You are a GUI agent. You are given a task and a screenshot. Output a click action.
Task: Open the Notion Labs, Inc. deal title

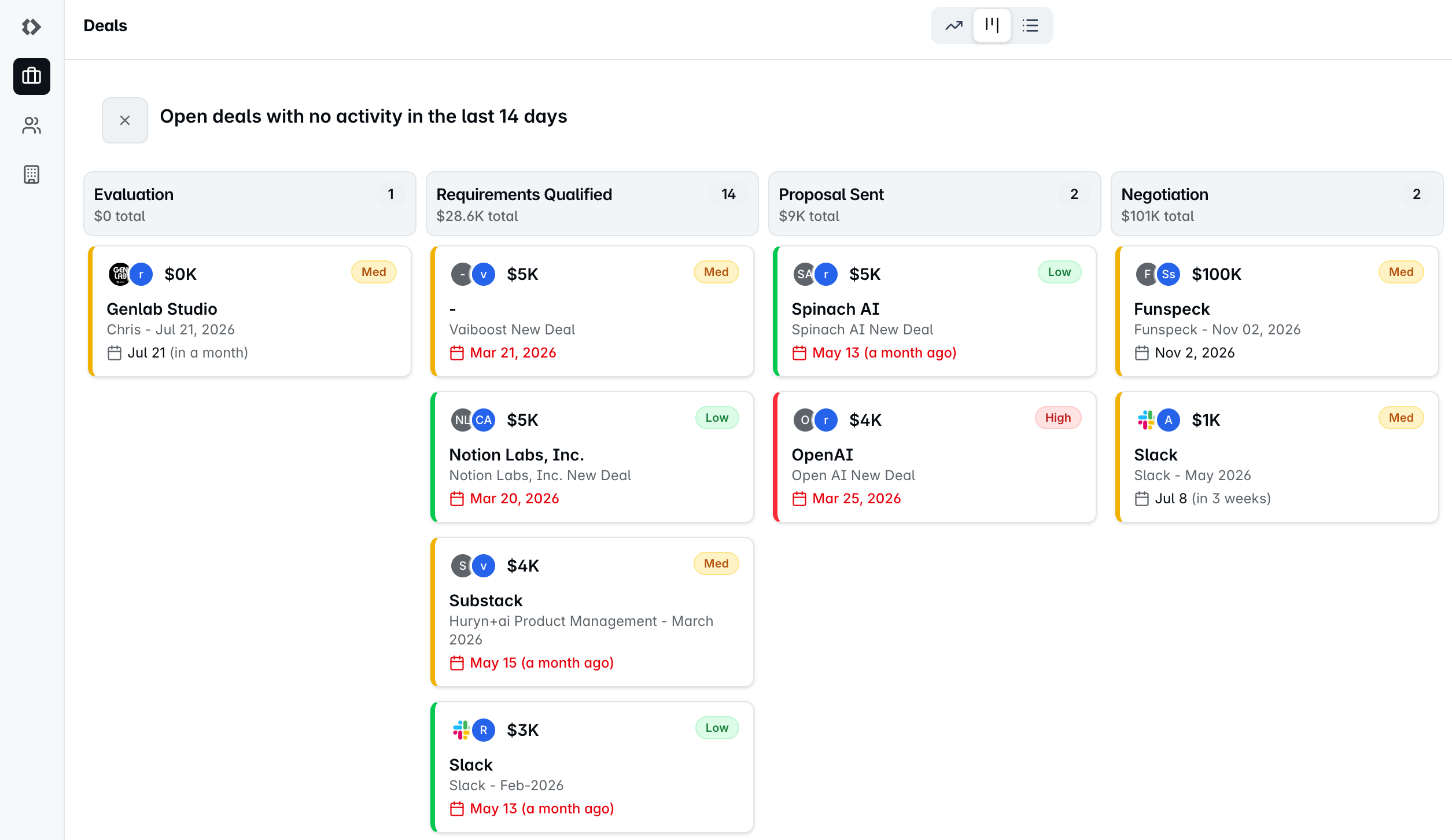click(517, 455)
